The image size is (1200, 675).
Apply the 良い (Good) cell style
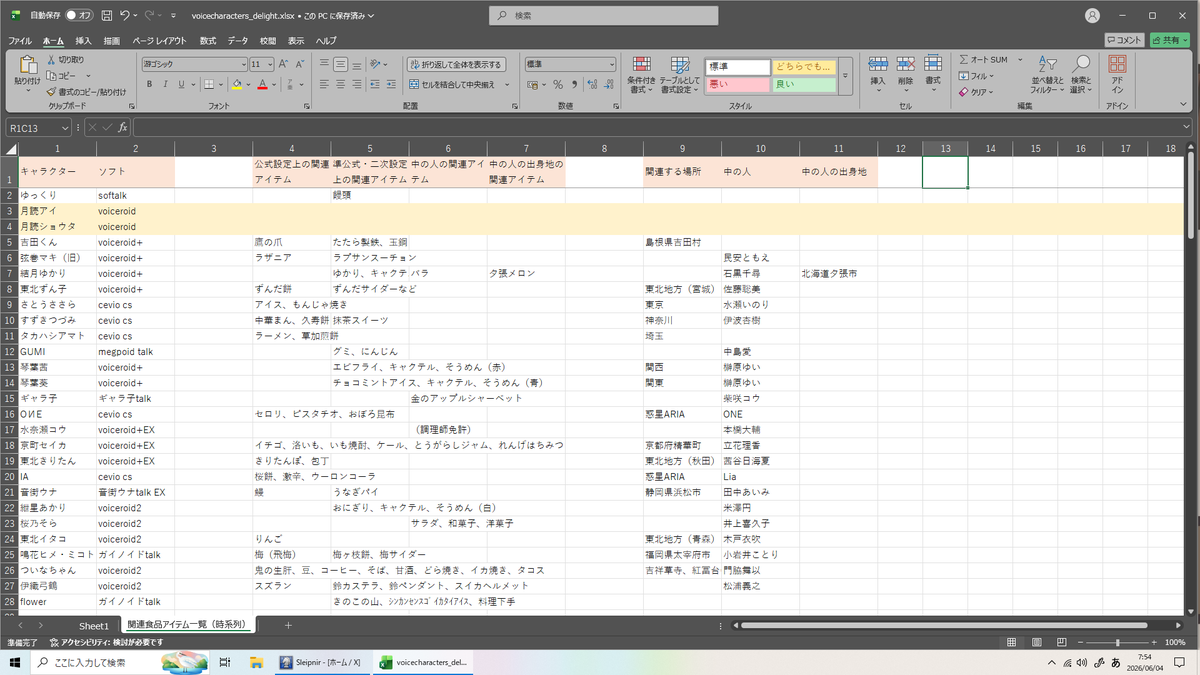click(803, 84)
